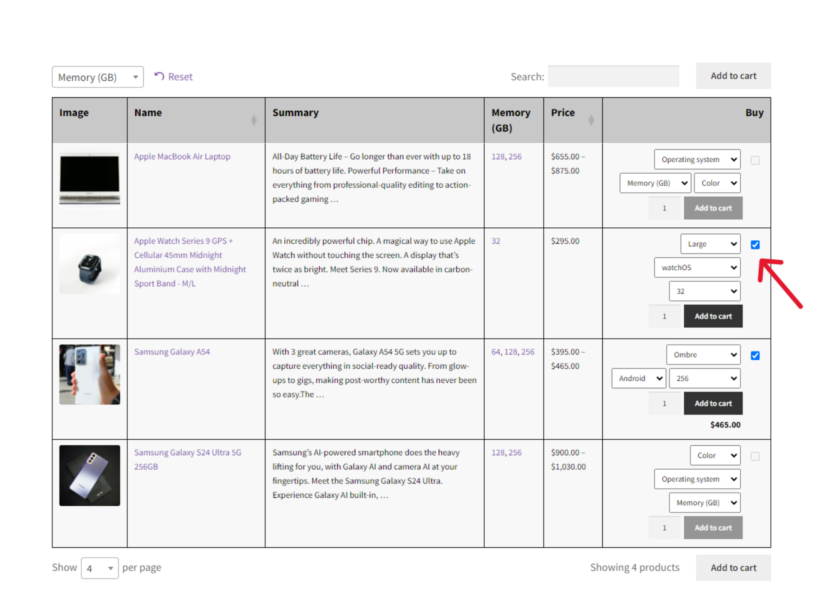Click inside the Search input field
This screenshot has width=820, height=594.
click(x=613, y=76)
